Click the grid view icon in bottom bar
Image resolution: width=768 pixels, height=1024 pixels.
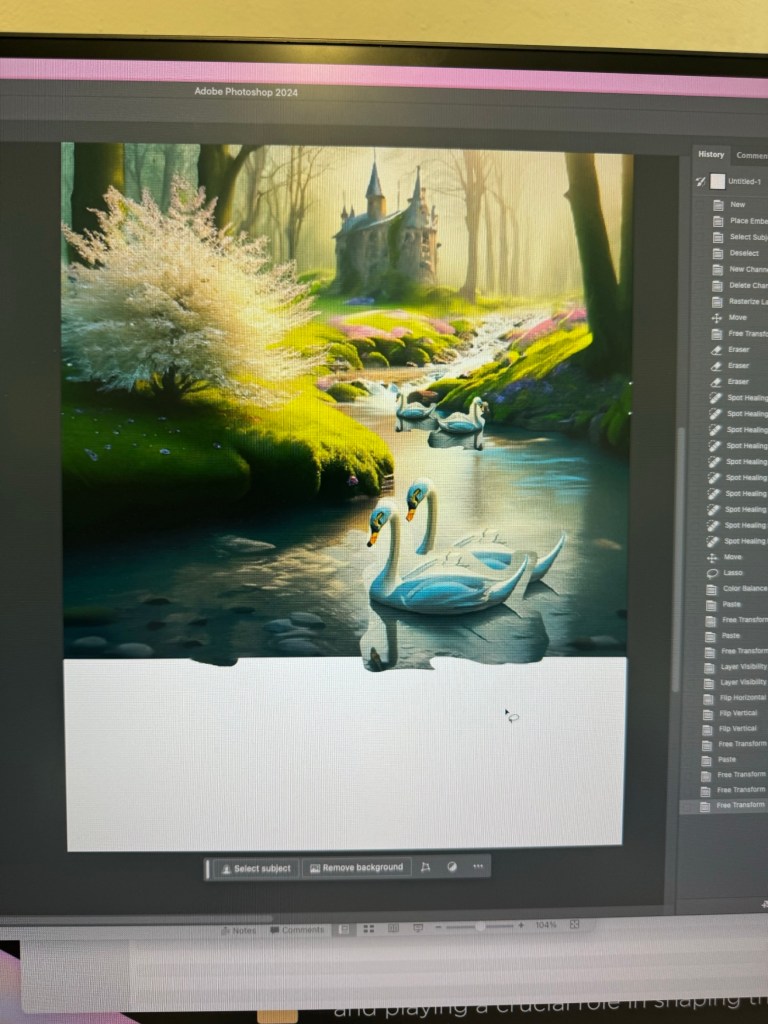(x=369, y=929)
